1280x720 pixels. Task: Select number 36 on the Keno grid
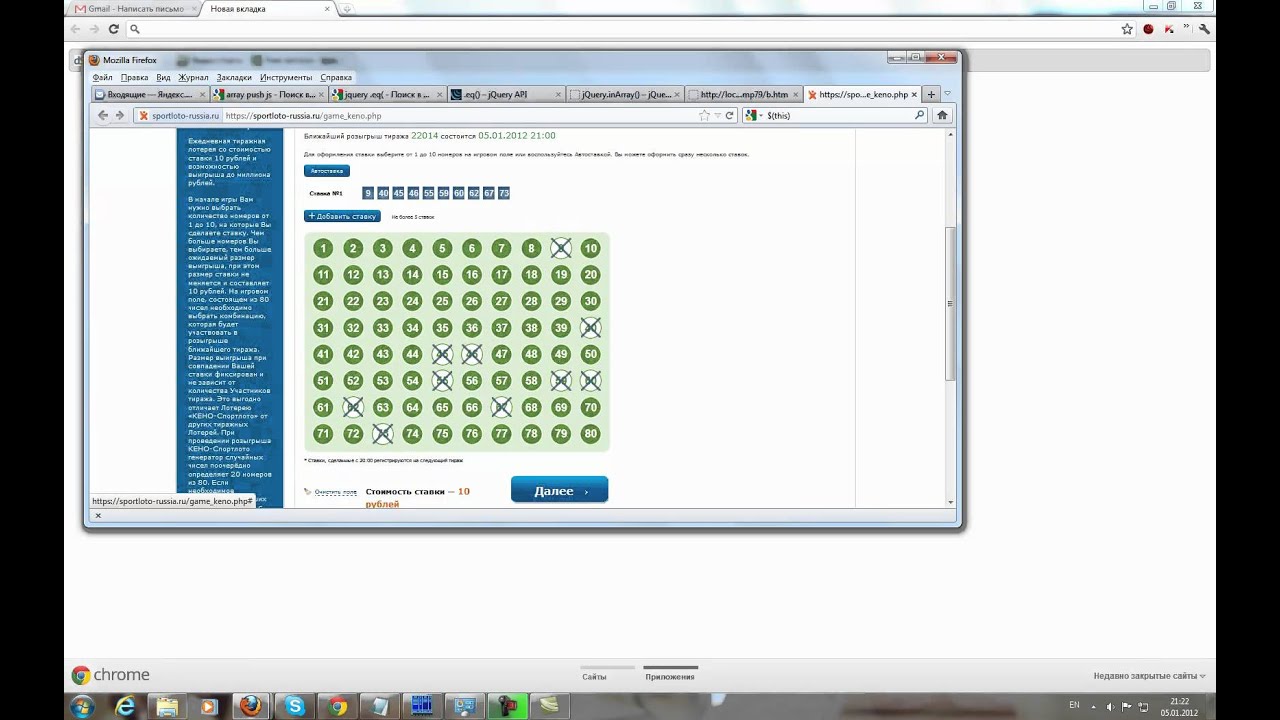click(471, 327)
